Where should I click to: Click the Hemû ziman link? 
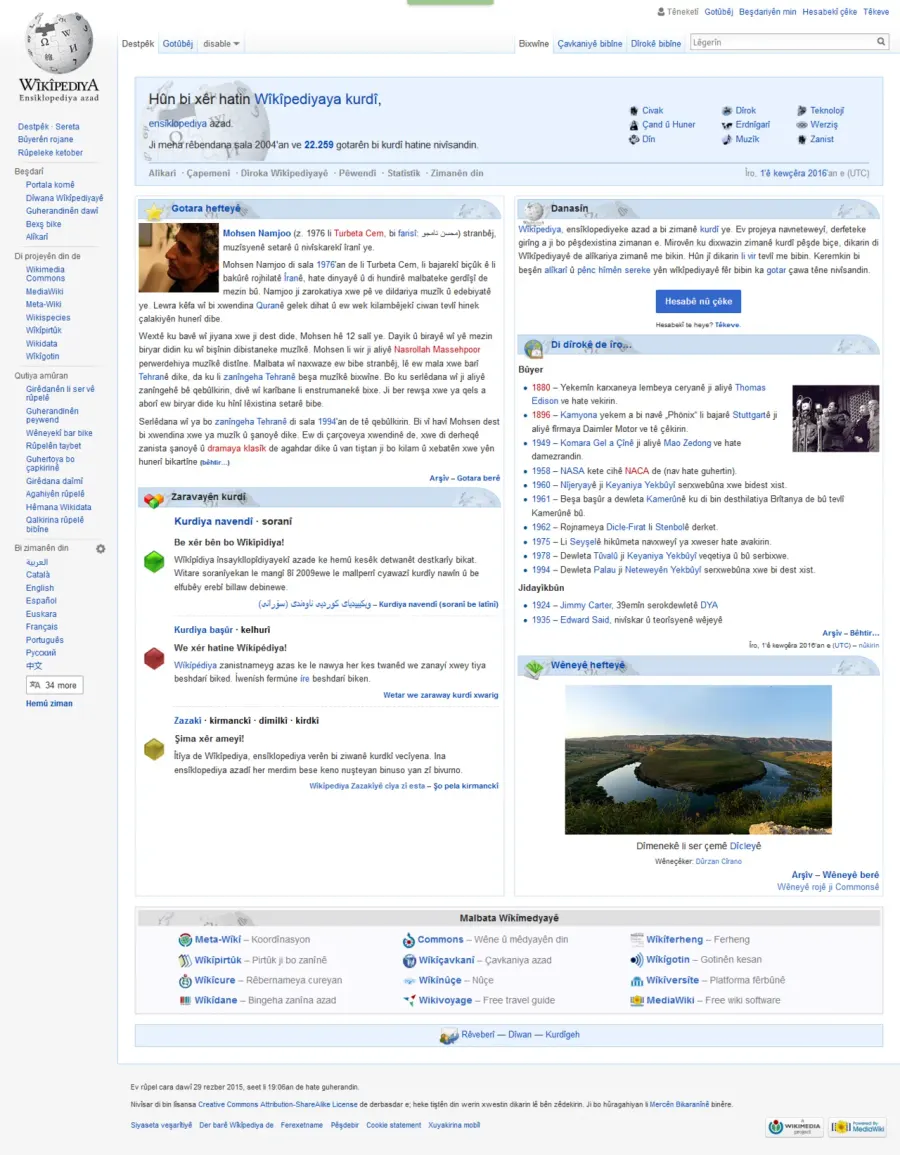(x=49, y=703)
